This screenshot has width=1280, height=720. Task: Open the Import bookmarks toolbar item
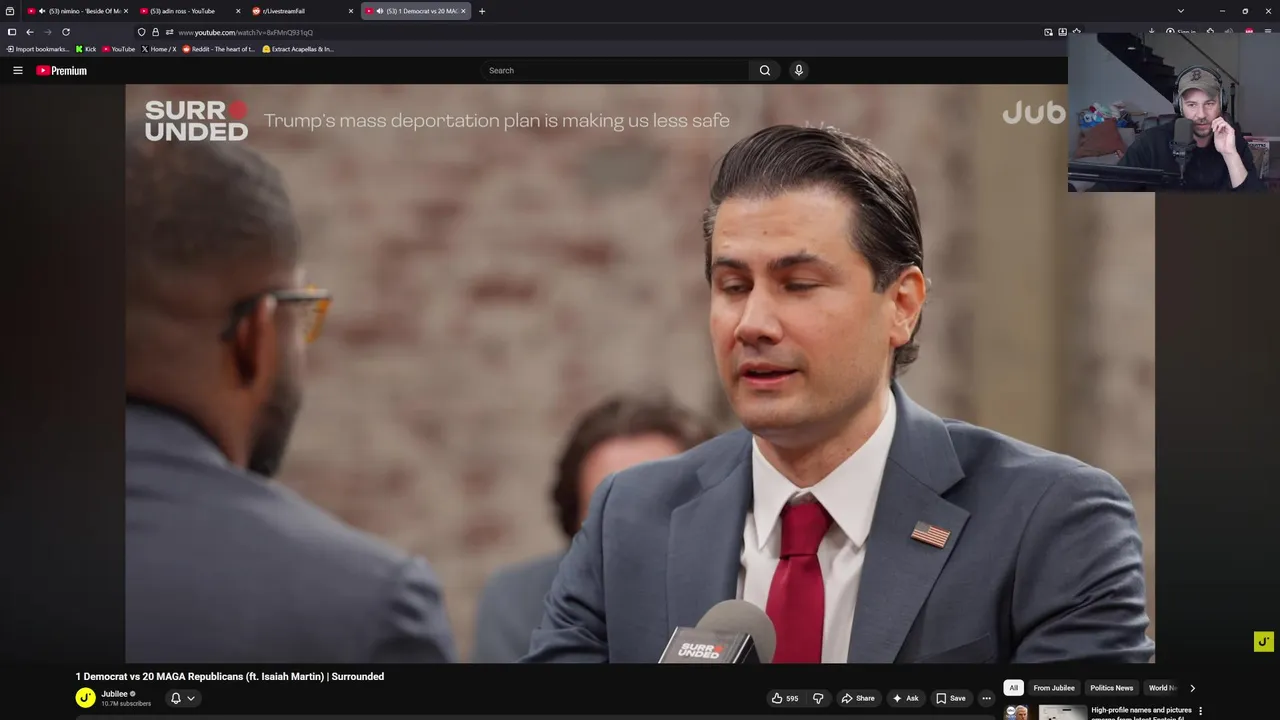(38, 49)
